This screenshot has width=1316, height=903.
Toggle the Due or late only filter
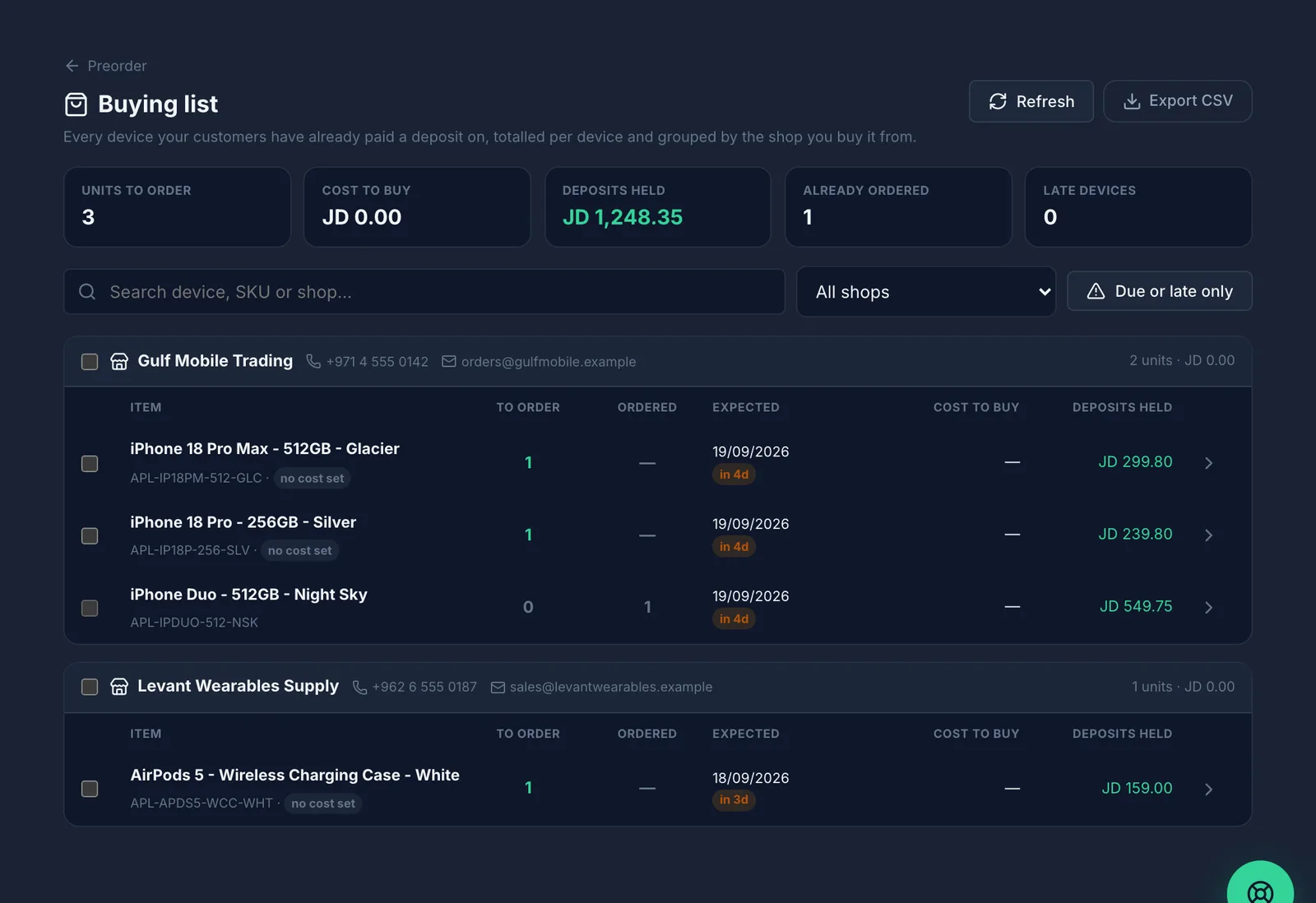pyautogui.click(x=1160, y=291)
